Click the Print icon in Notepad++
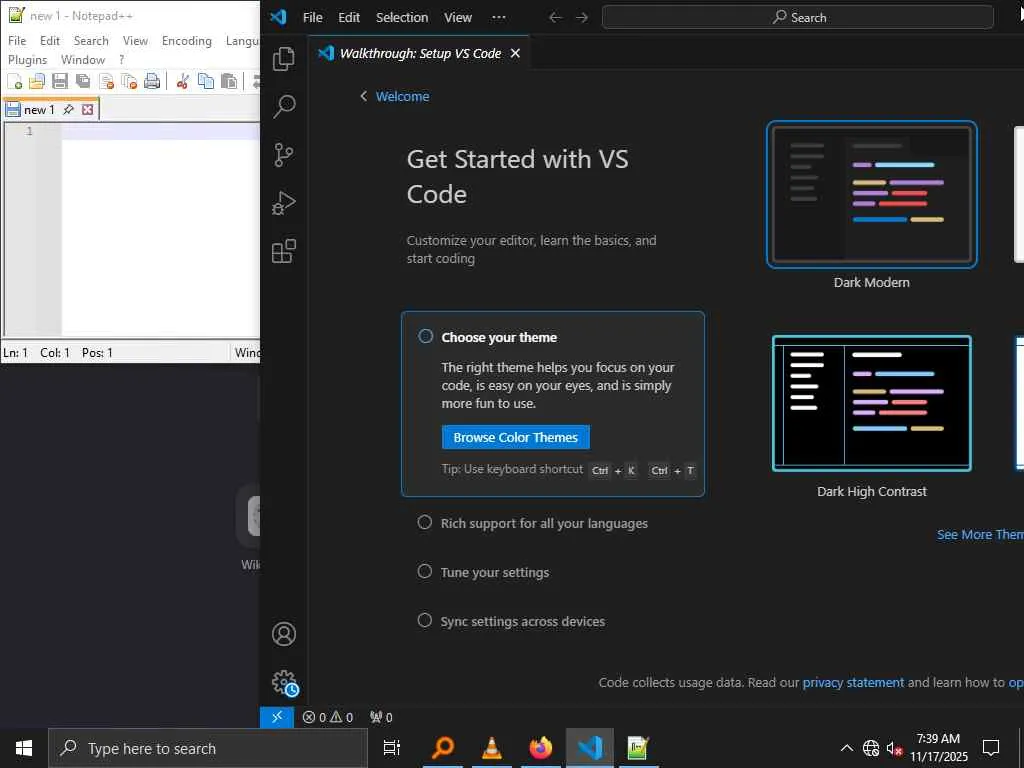The width and height of the screenshot is (1024, 768). click(x=152, y=81)
